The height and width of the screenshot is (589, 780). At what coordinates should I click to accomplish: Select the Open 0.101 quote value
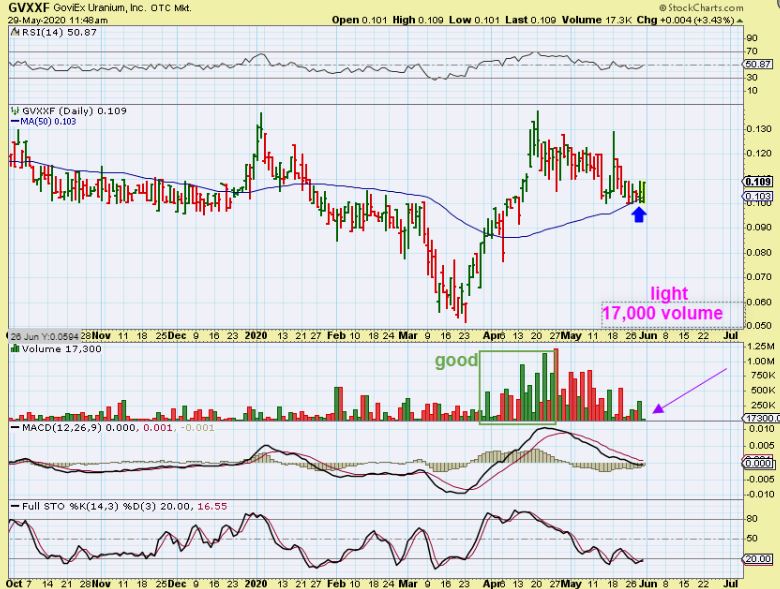coord(359,20)
